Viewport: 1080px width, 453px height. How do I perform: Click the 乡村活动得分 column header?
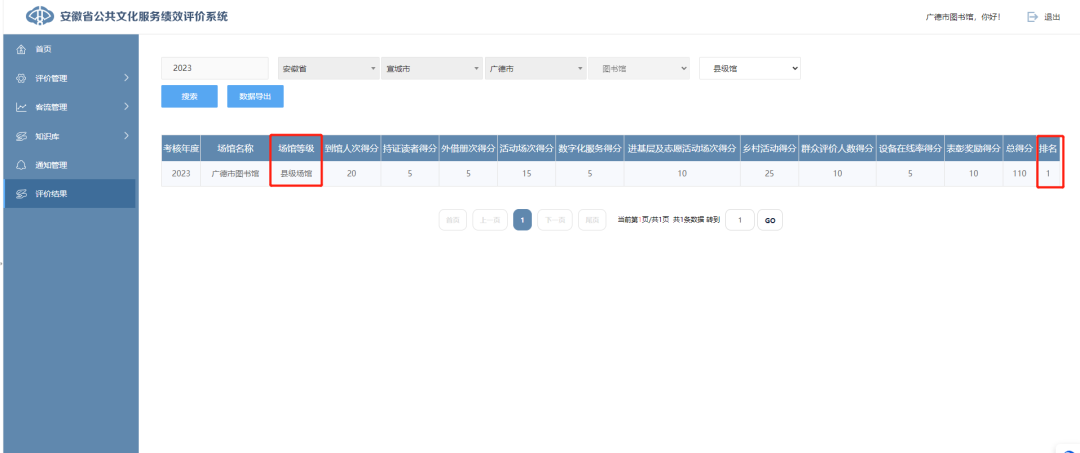(x=769, y=148)
